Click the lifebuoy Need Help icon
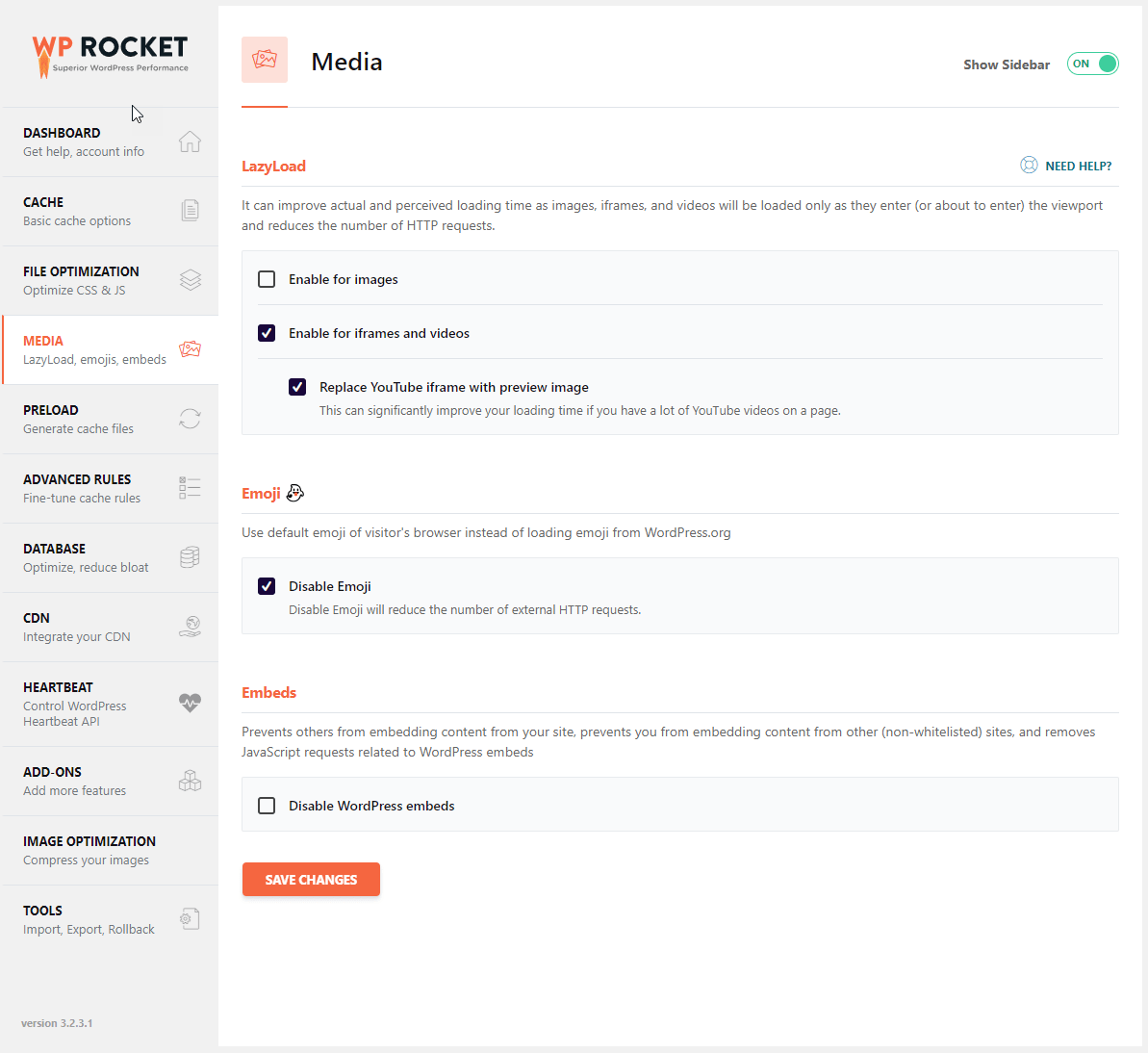1148x1053 pixels. [1029, 166]
